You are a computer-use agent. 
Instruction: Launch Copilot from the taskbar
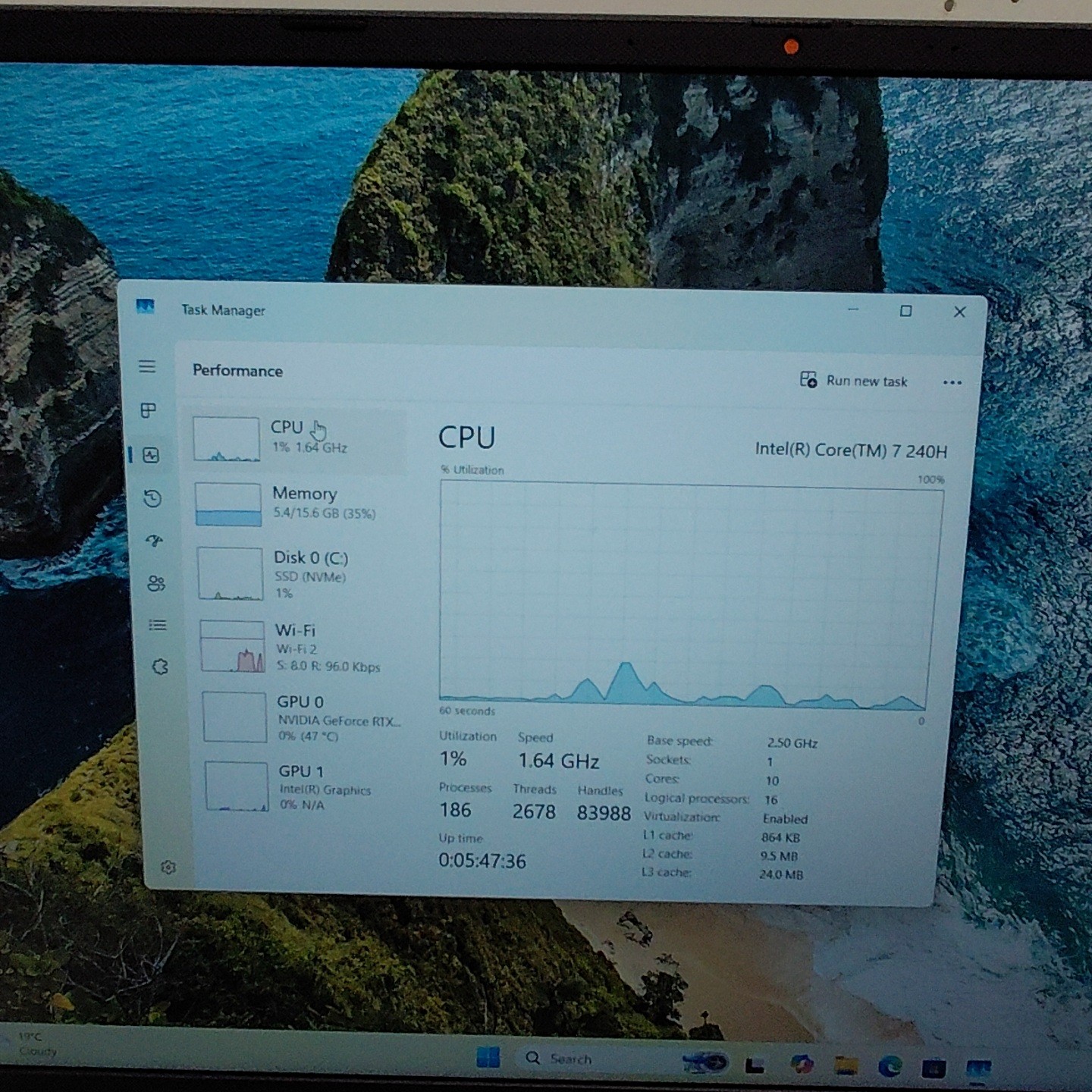coord(801,1065)
